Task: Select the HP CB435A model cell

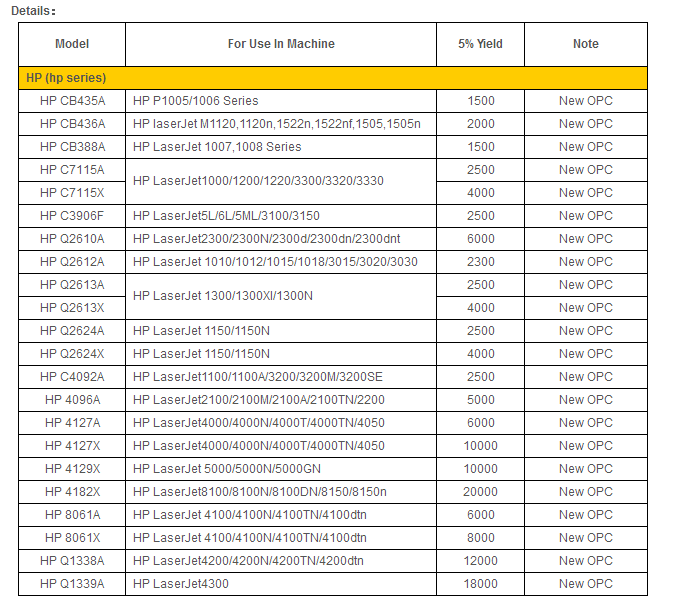Action: click(x=72, y=101)
